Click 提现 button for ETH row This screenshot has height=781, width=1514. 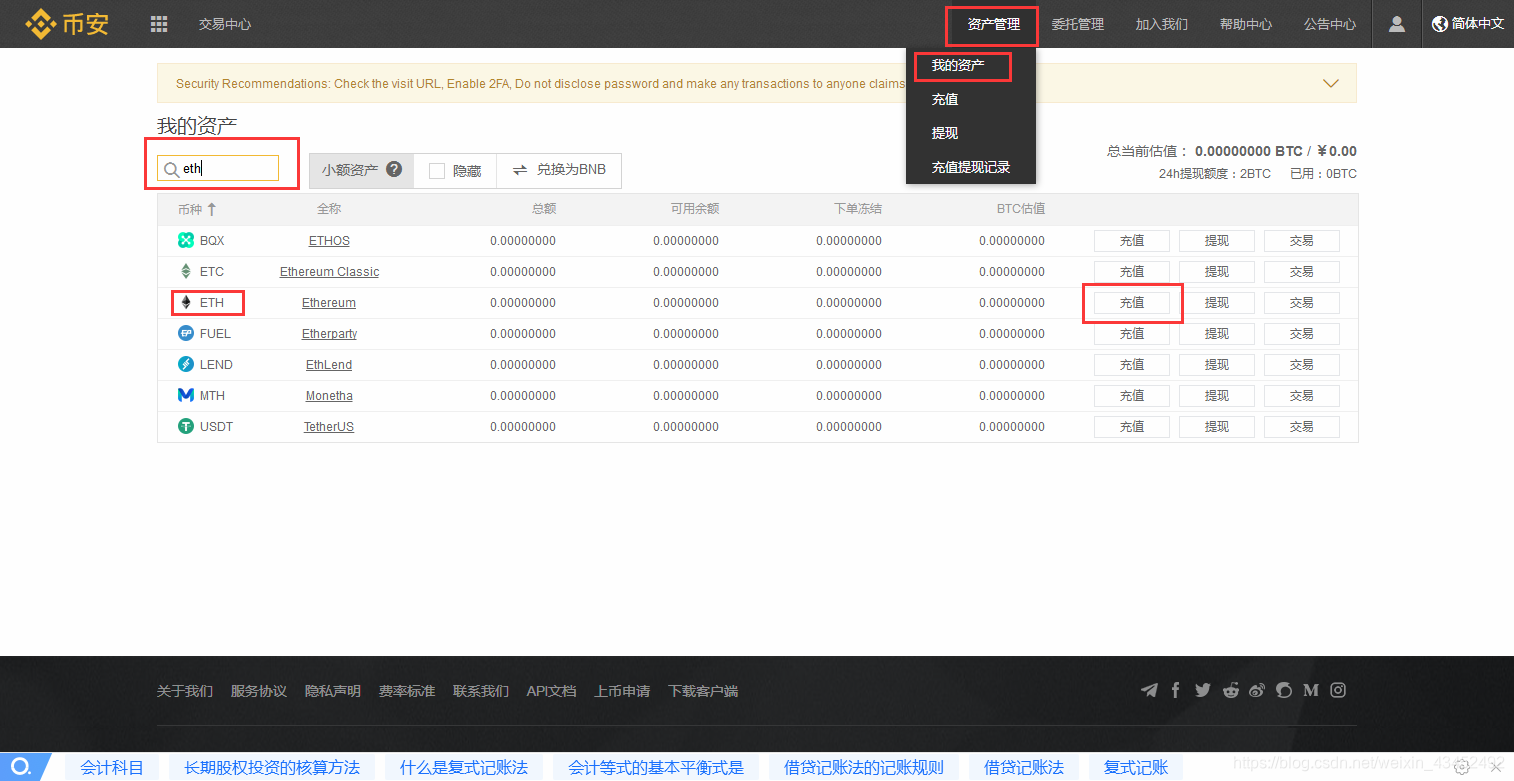click(1217, 302)
